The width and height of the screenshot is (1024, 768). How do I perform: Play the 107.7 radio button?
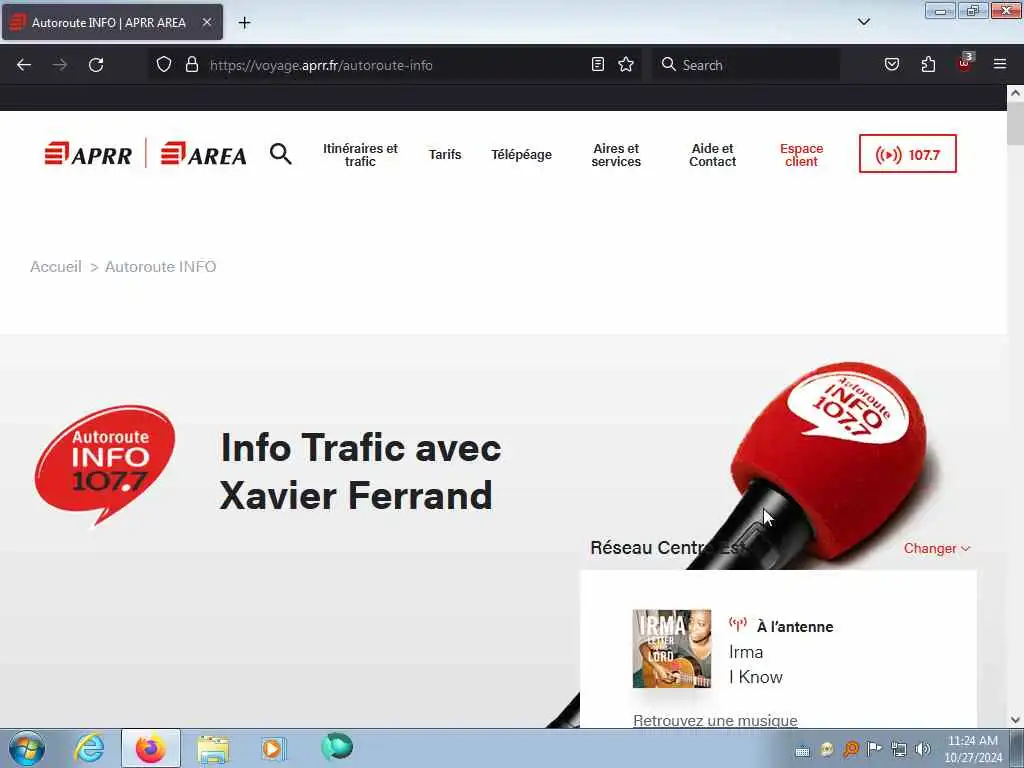tap(908, 154)
